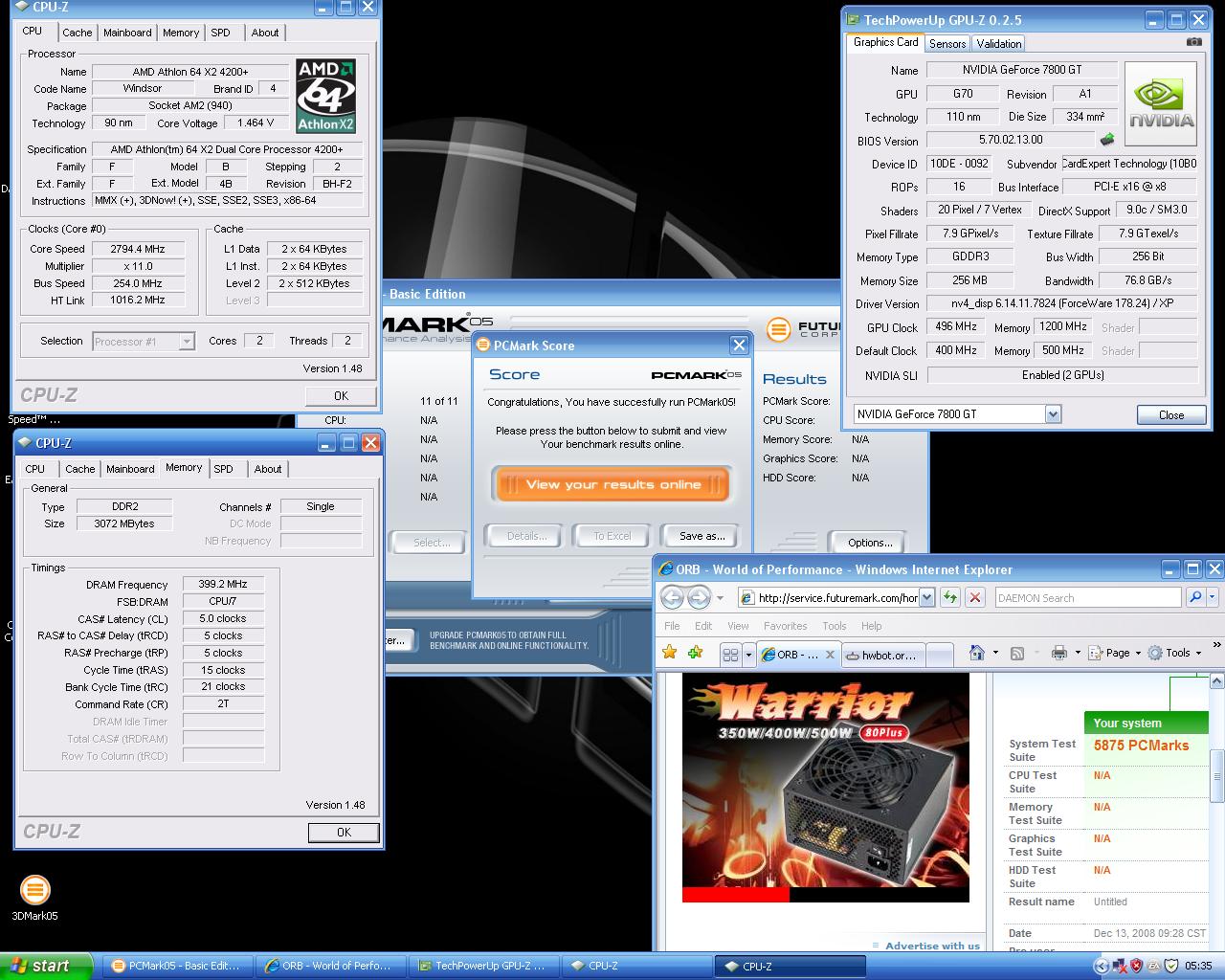The image size is (1225, 980).
Task: Open the Home button dropdown arrow
Action: point(995,653)
